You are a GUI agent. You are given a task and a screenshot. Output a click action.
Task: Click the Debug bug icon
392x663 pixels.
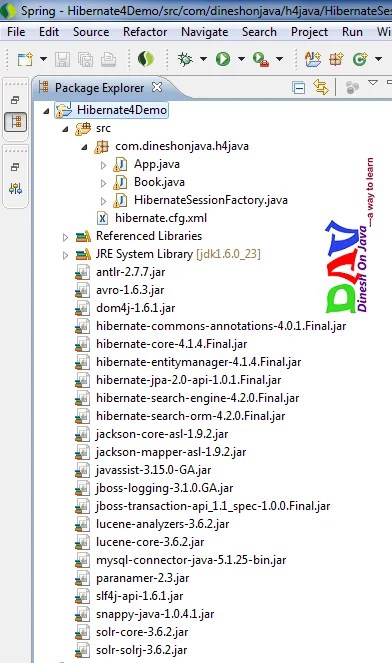(x=185, y=59)
